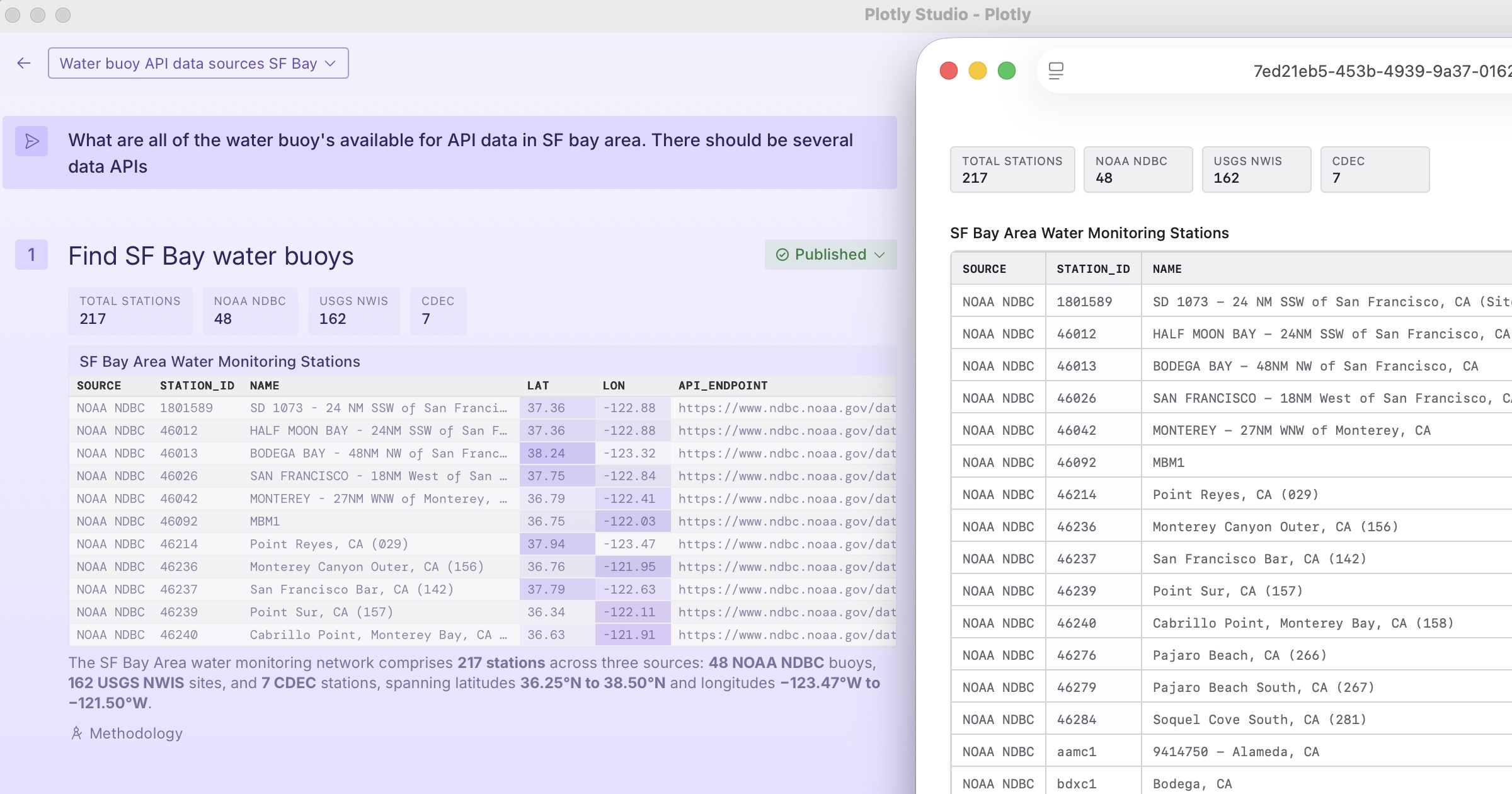Click Point Reyes, CA (029) in browser table

click(x=1235, y=495)
